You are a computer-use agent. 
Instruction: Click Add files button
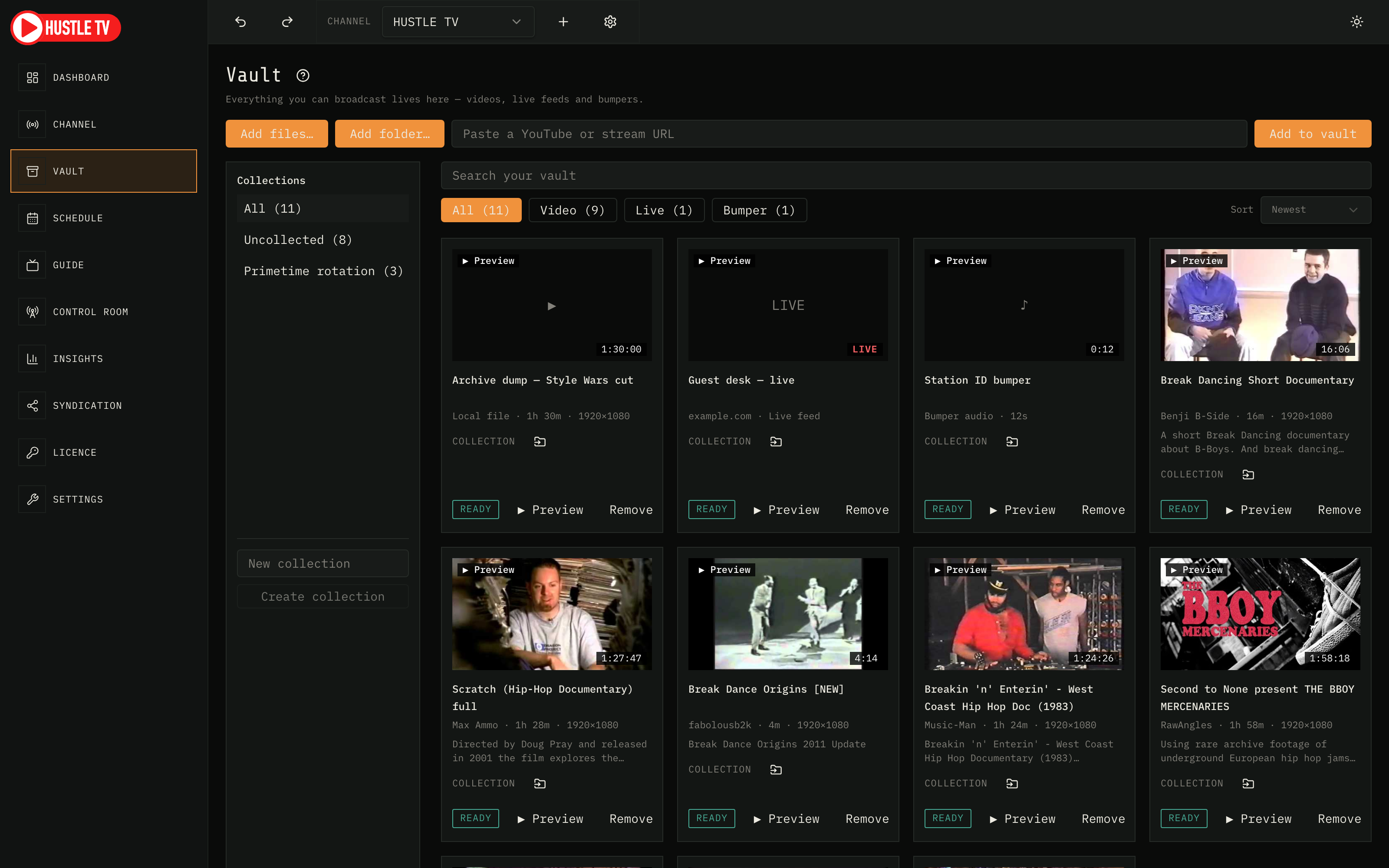276,134
